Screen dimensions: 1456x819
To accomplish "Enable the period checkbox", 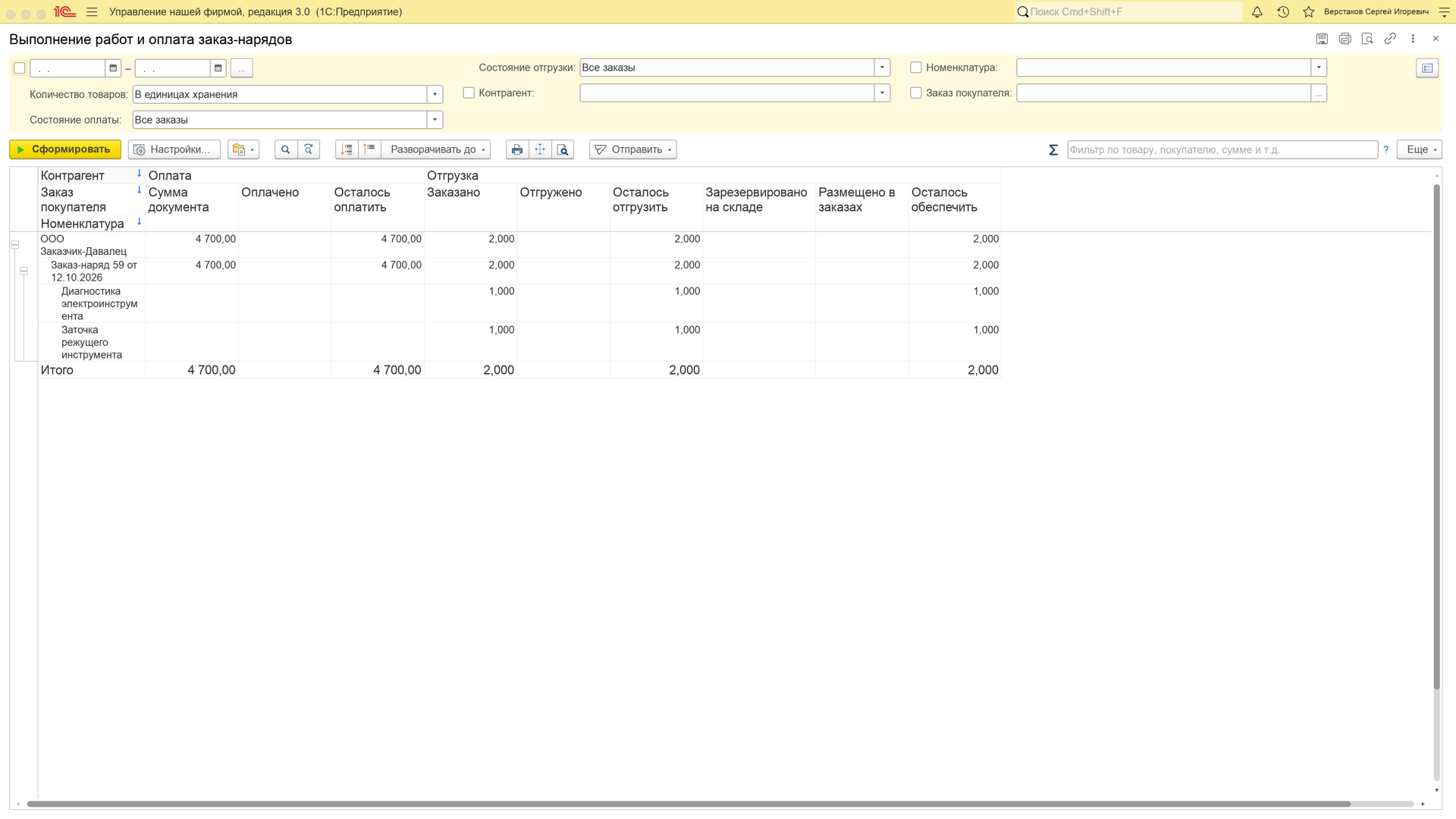I will coord(20,68).
